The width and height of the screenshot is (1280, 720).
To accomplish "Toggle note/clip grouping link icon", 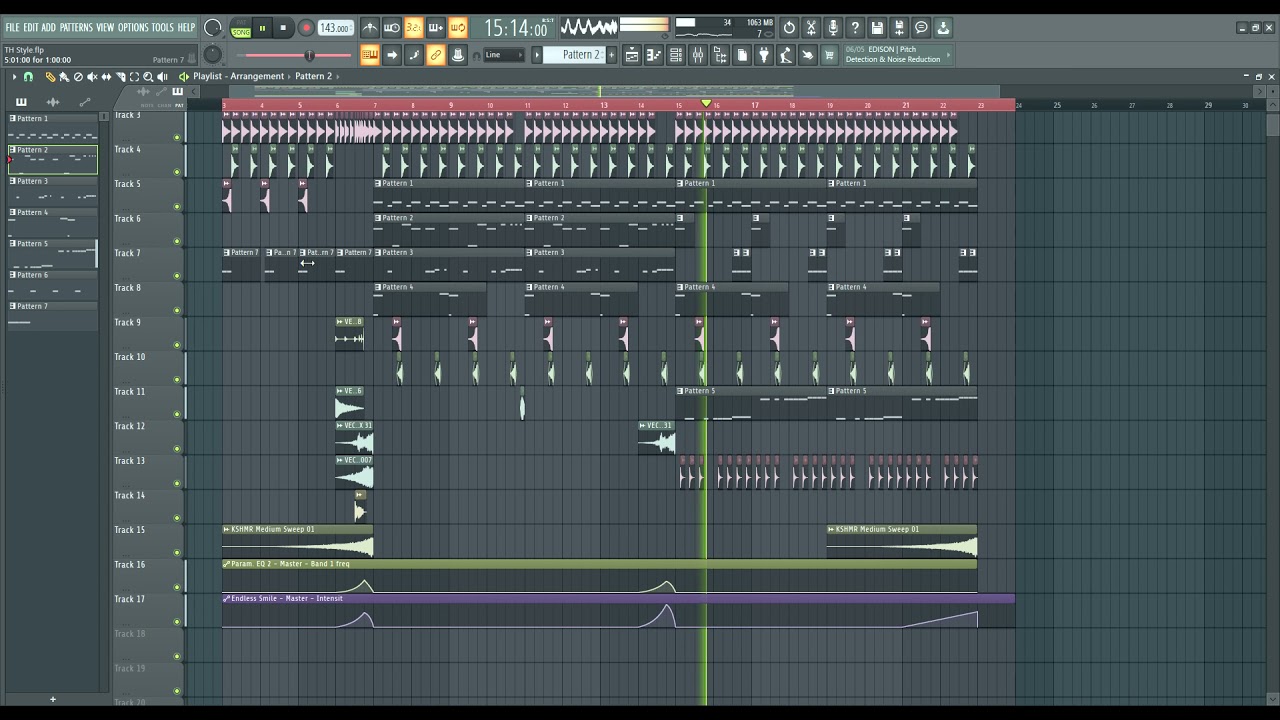I will (436, 55).
